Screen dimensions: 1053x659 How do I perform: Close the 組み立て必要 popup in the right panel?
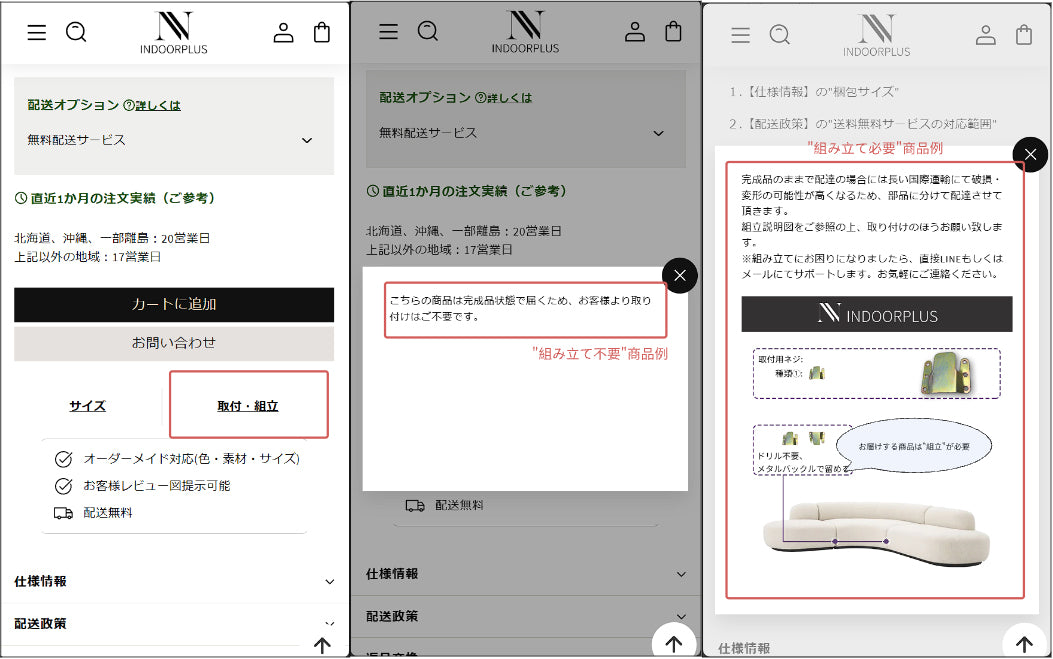[x=1031, y=154]
